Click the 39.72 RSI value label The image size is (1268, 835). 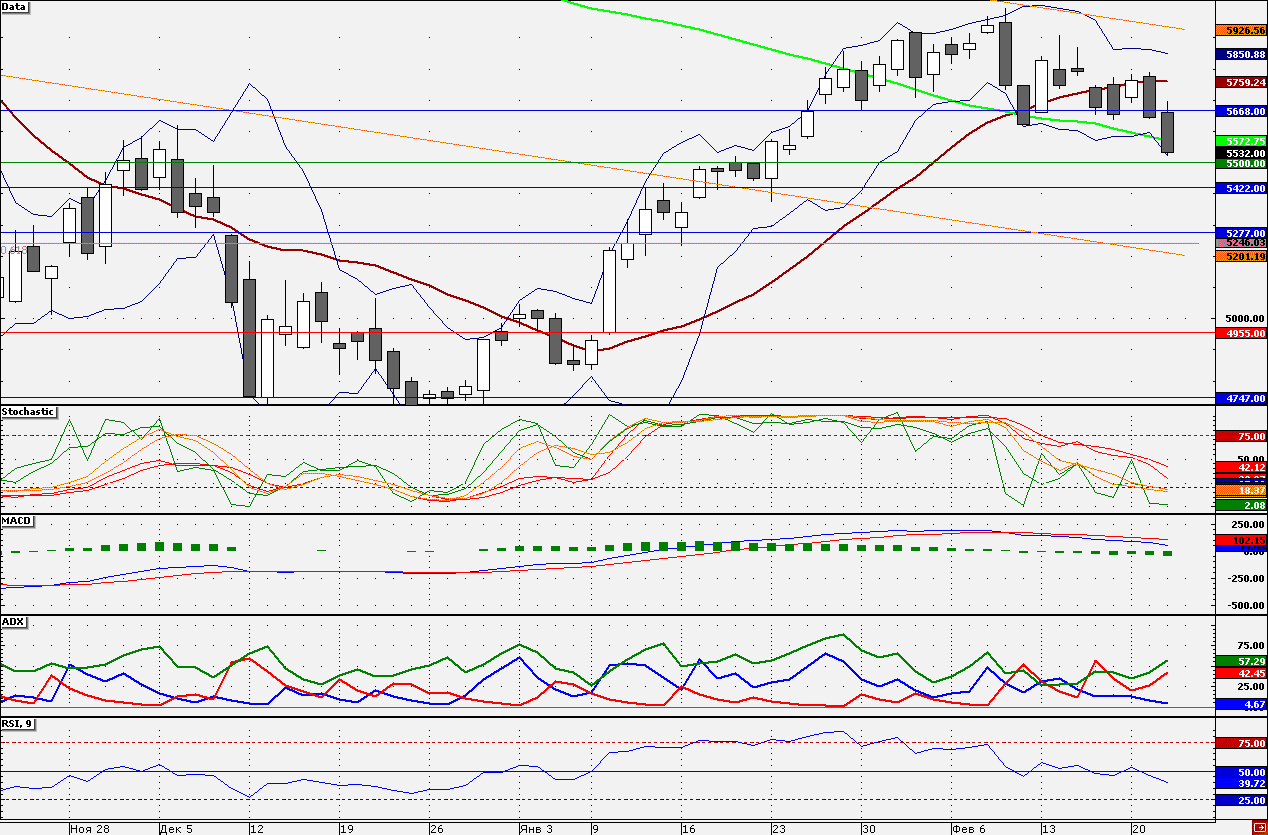click(1240, 783)
